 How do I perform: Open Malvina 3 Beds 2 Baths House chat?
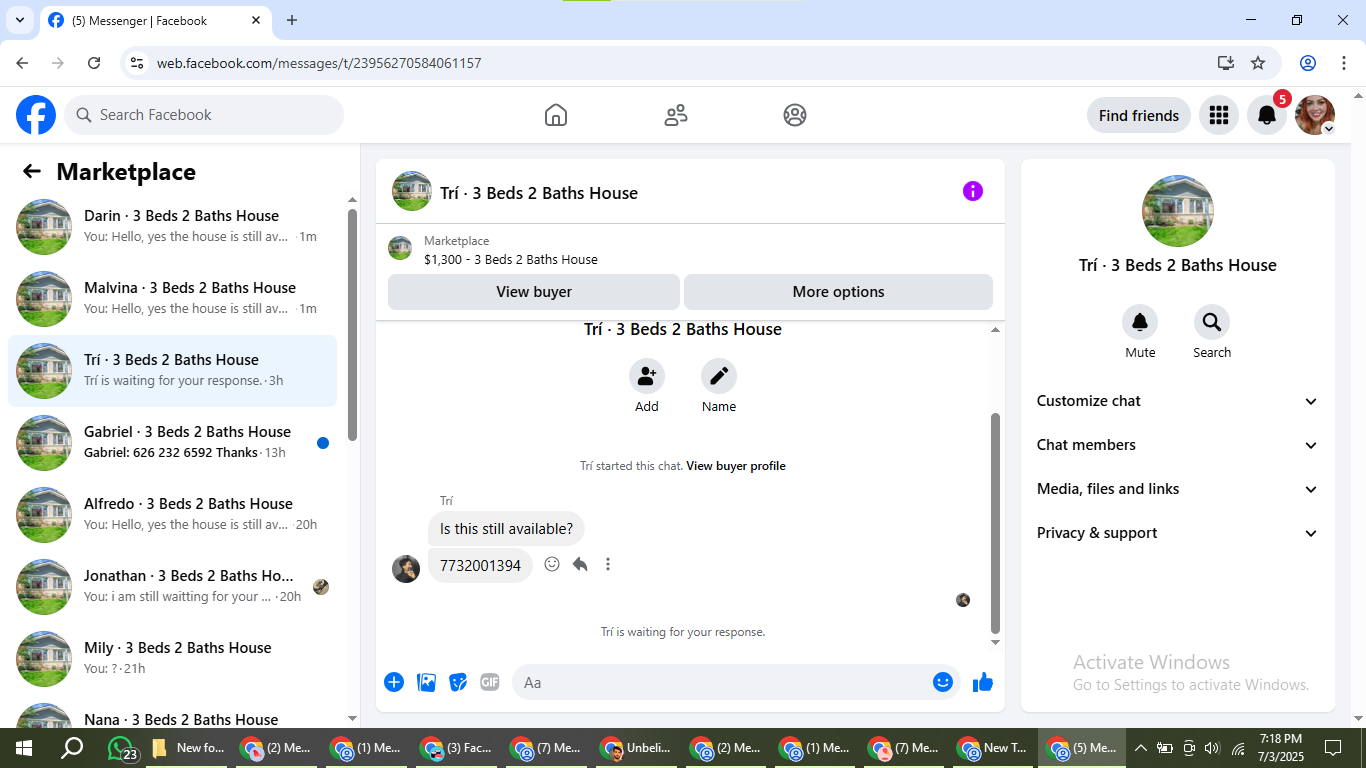(172, 299)
